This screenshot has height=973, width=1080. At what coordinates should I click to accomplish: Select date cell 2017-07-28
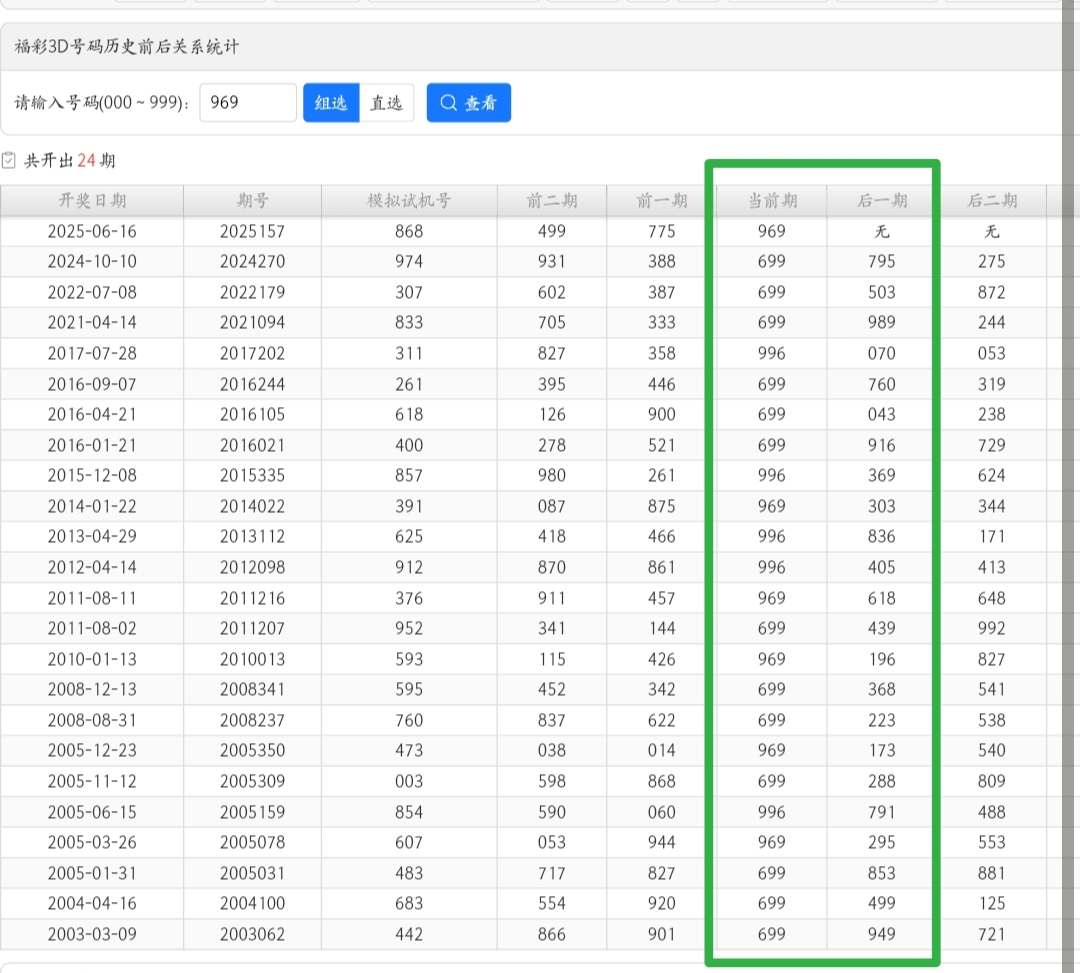pos(92,353)
